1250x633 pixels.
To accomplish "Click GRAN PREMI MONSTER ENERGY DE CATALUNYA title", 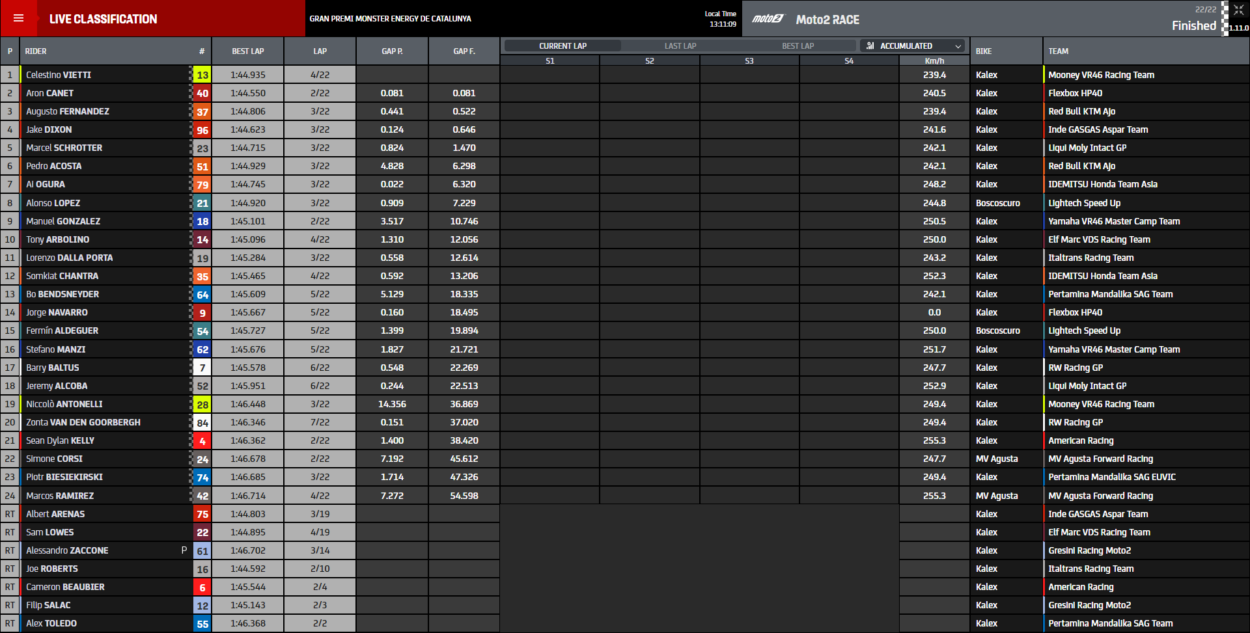I will [390, 19].
